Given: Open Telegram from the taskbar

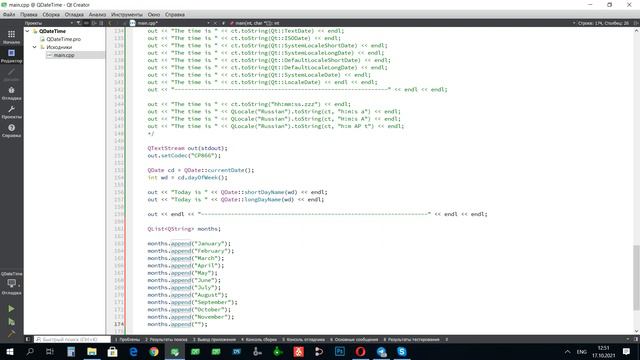Looking at the screenshot, I should pos(381,351).
